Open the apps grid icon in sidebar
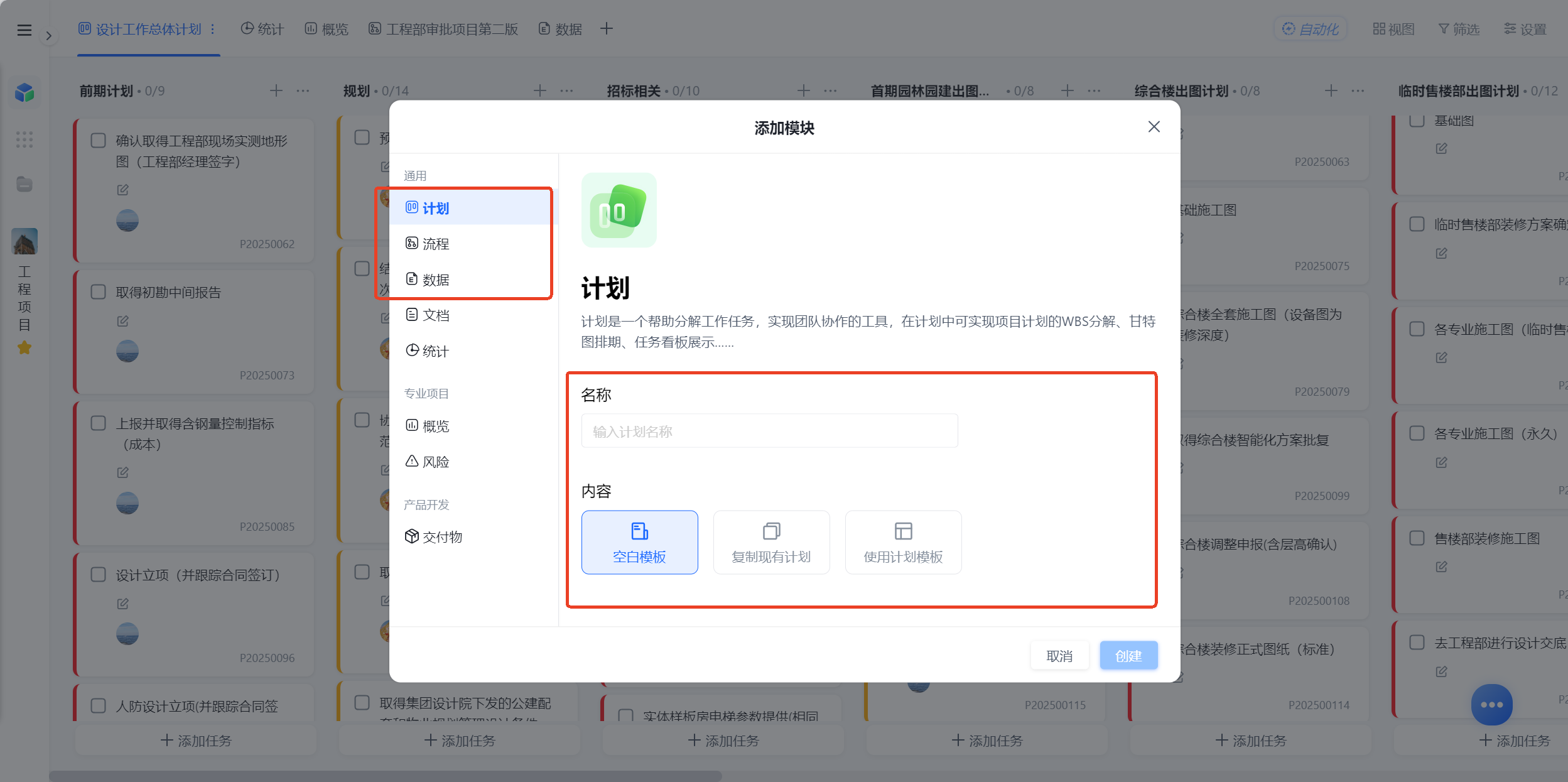The width and height of the screenshot is (1568, 782). point(24,139)
